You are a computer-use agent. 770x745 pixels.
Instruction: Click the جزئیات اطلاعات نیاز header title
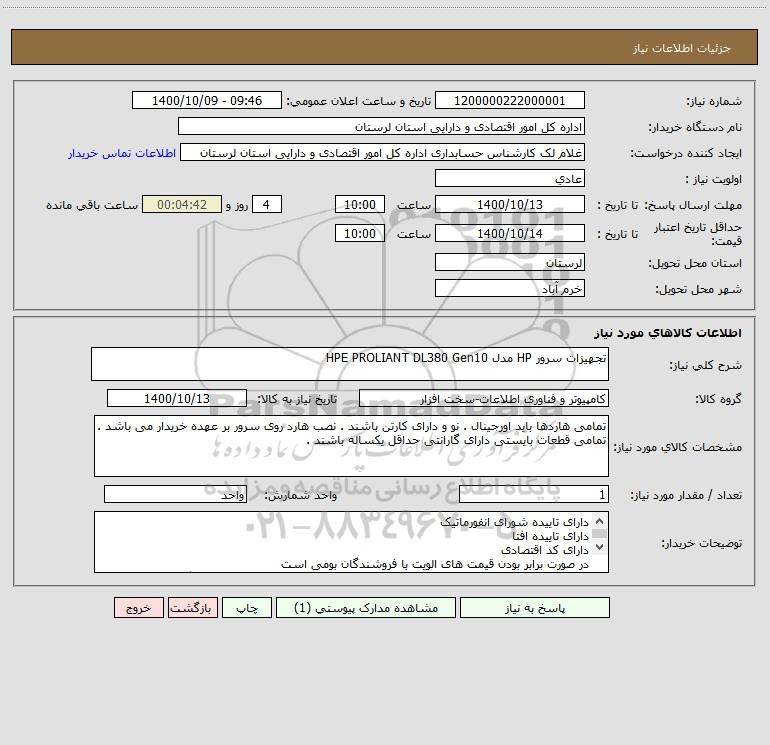pyautogui.click(x=682, y=48)
